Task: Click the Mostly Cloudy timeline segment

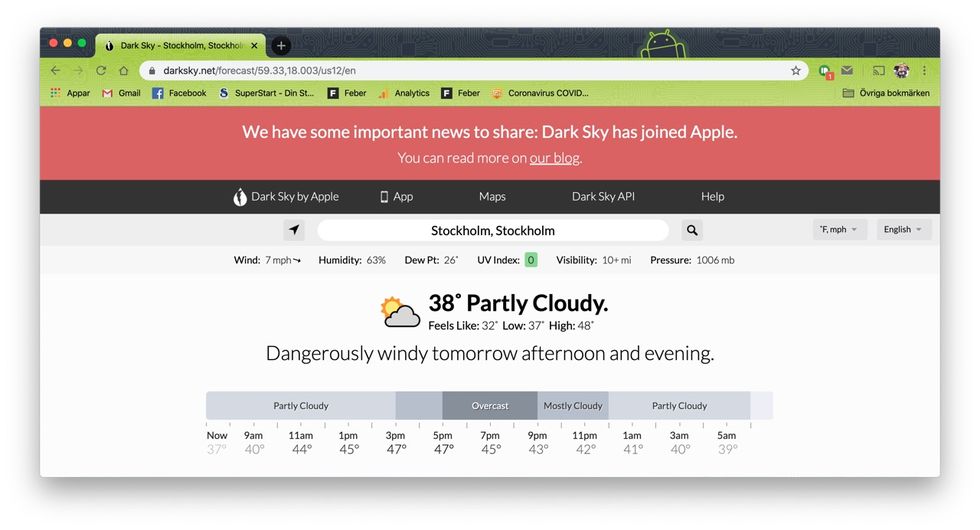Action: tap(573, 406)
